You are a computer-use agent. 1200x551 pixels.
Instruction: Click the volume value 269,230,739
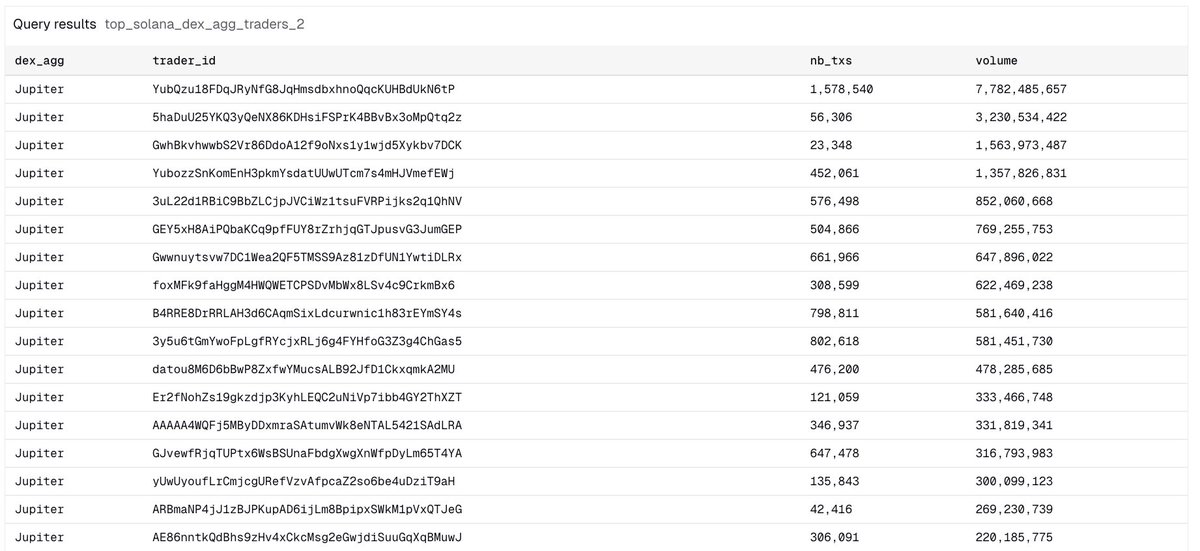[1014, 509]
